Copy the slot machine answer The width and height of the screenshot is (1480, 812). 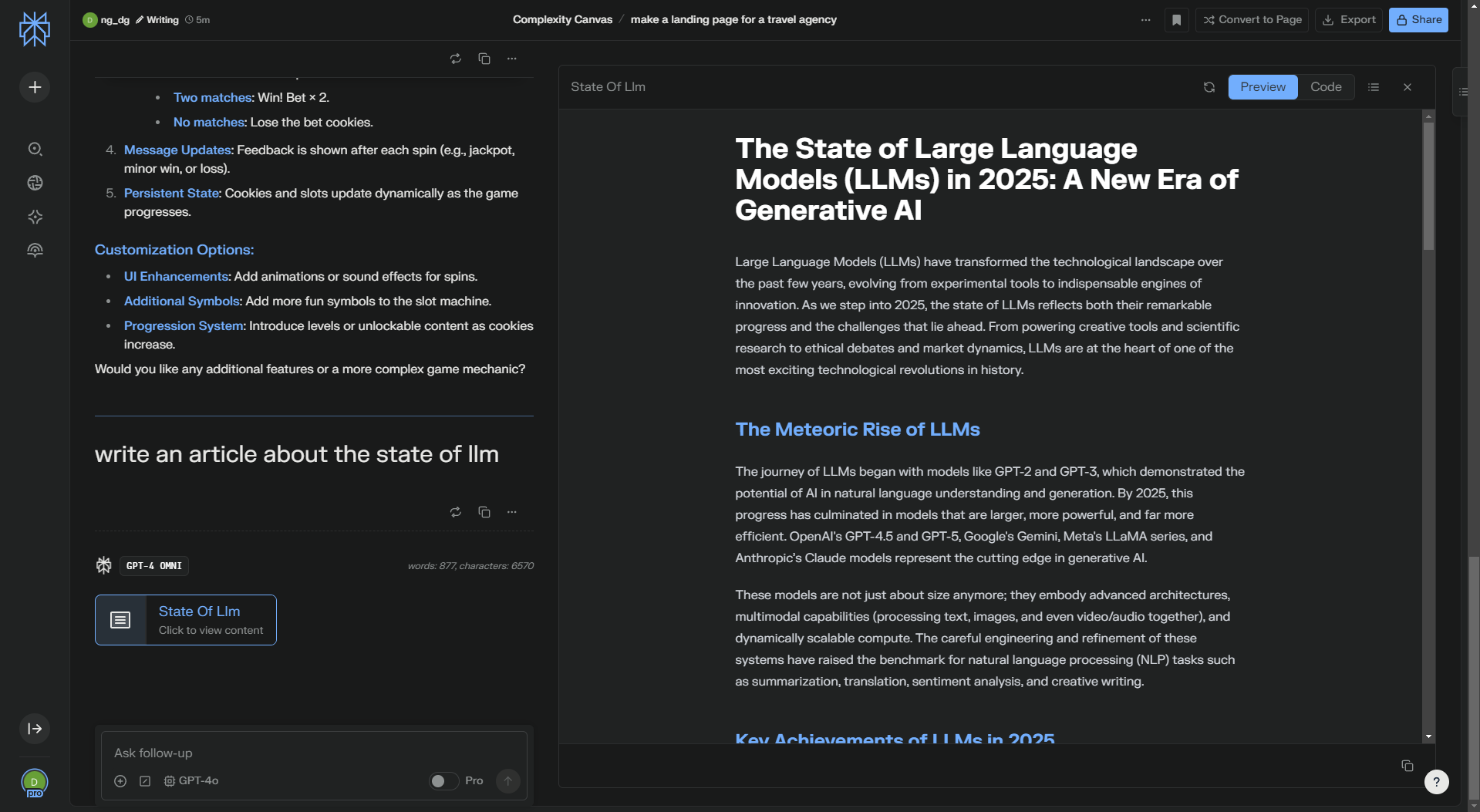pos(484,59)
